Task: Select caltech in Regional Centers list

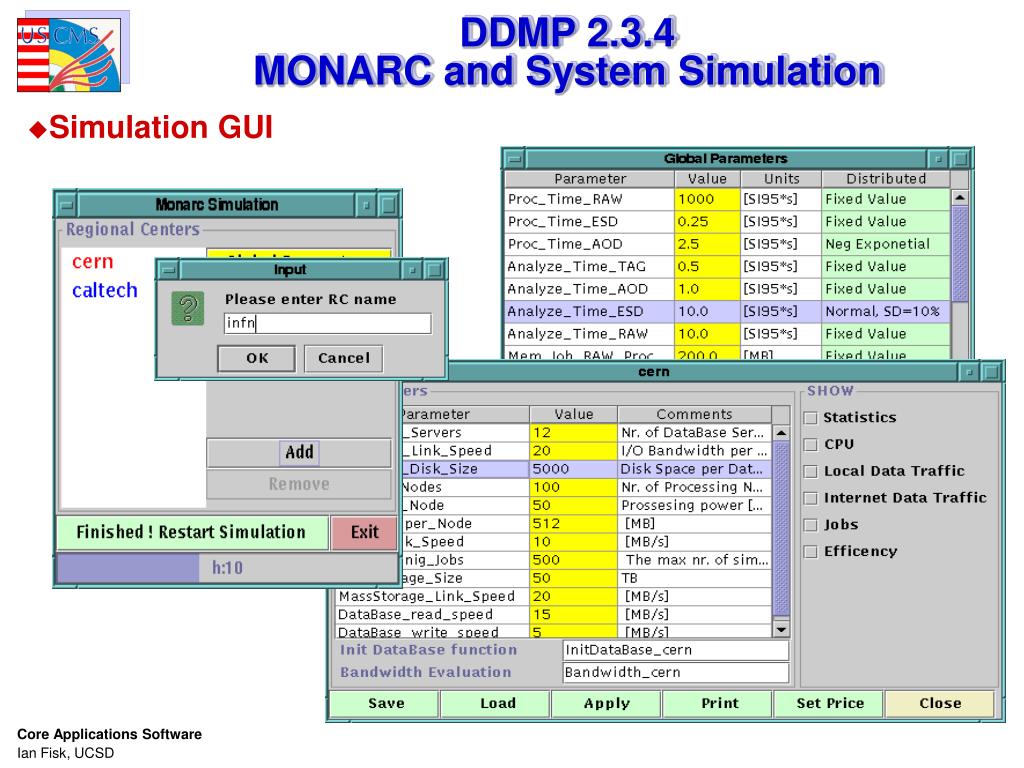Action: (104, 291)
